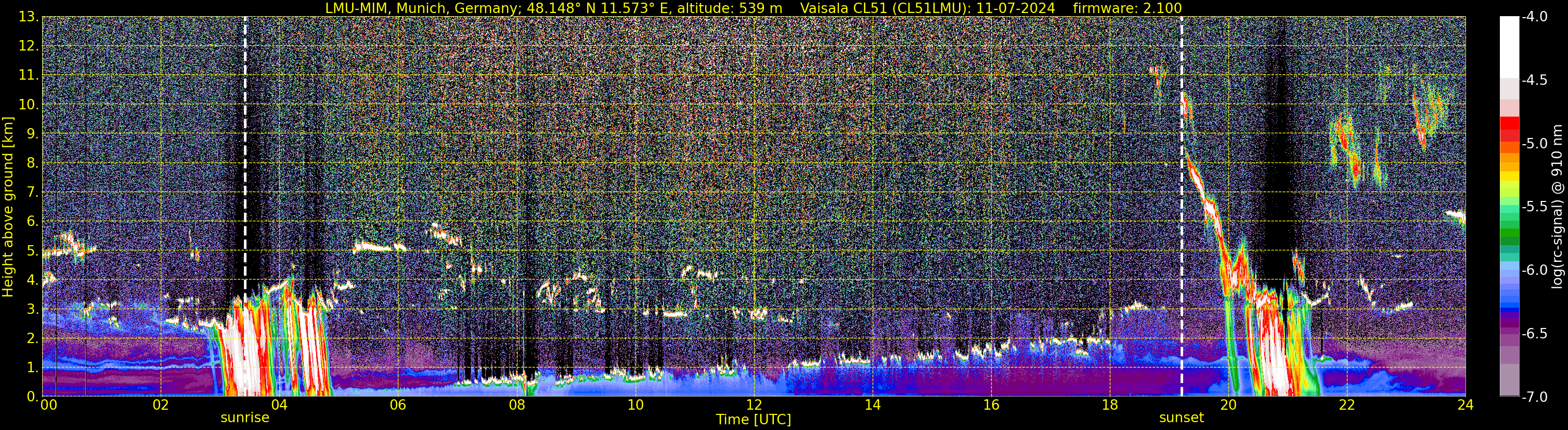
Task: Click the 00 tick on the time axis
Action: [x=48, y=404]
